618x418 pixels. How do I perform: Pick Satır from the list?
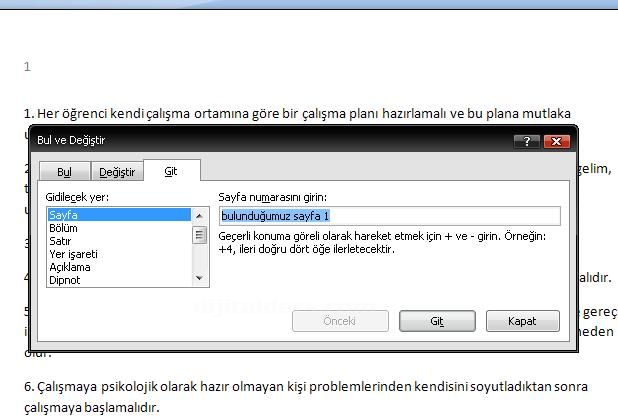click(119, 241)
